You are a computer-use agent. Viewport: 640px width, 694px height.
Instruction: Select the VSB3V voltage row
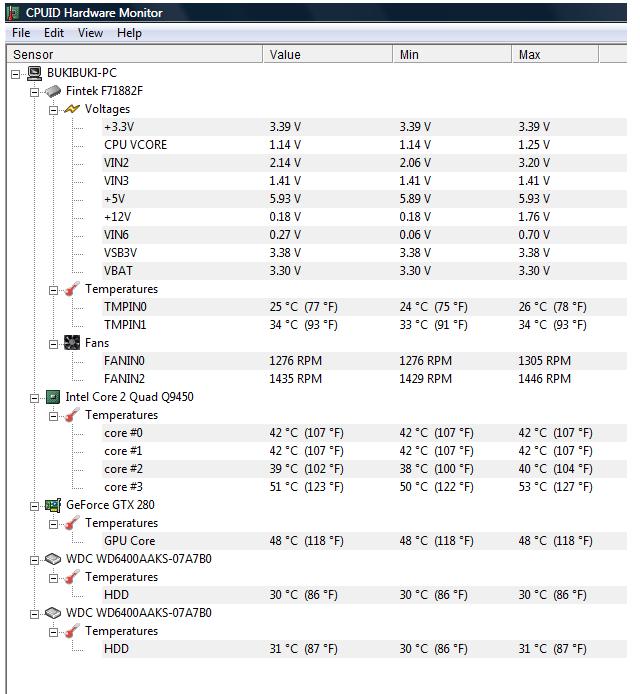click(x=364, y=253)
